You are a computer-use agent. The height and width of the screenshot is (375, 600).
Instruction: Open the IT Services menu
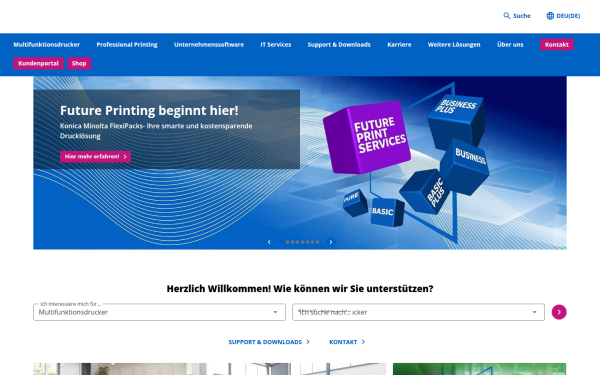click(x=276, y=44)
